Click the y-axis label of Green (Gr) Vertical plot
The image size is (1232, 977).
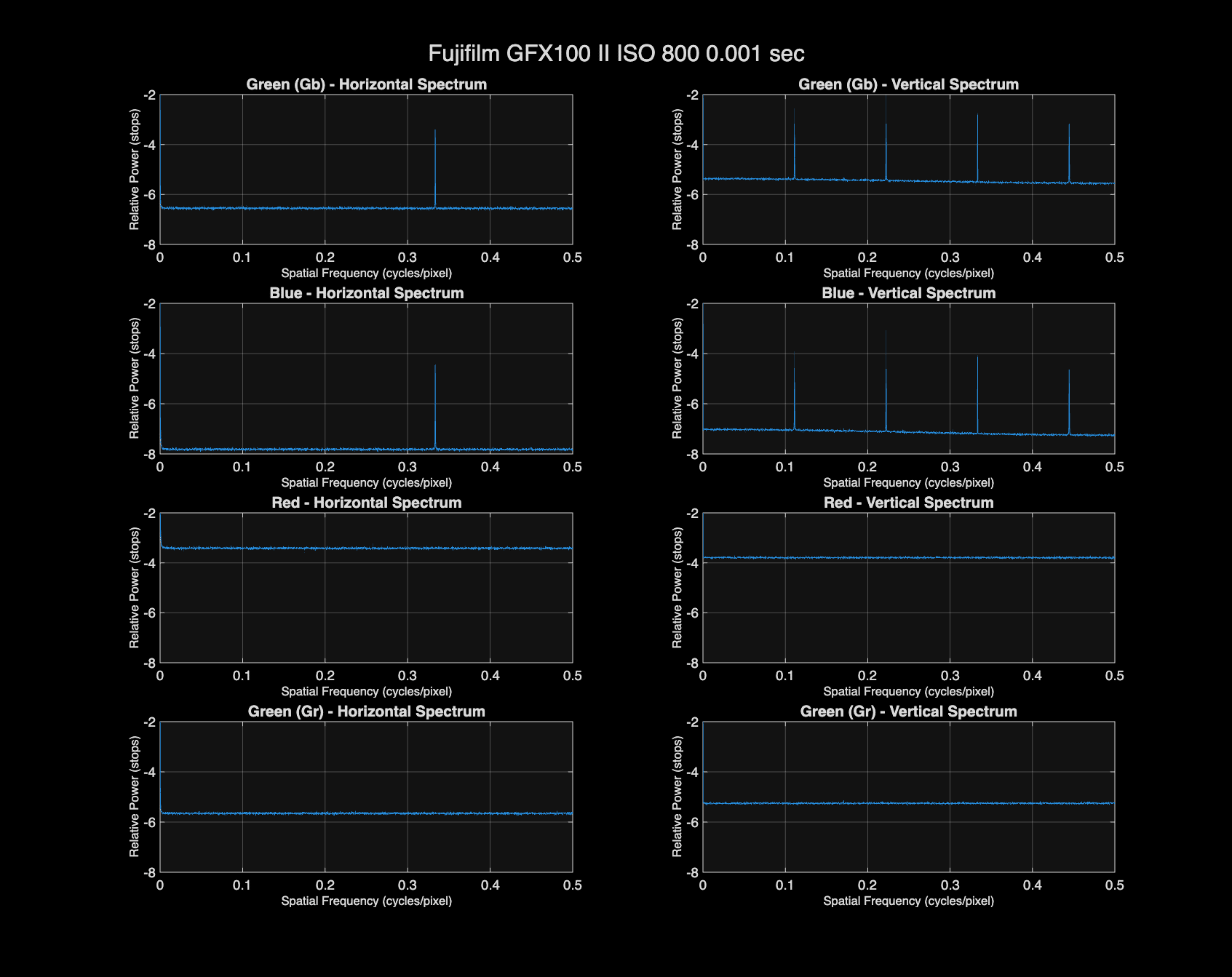pos(677,797)
